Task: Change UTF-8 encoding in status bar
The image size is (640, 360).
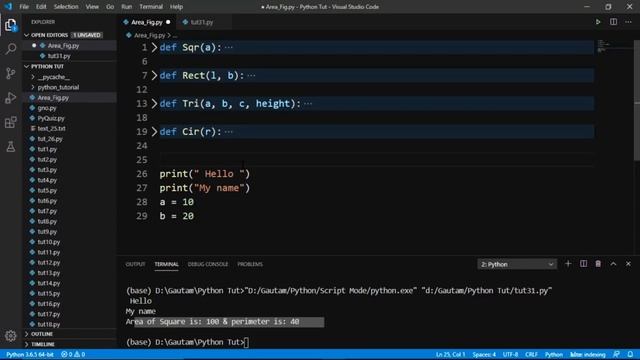Action: (x=510, y=354)
